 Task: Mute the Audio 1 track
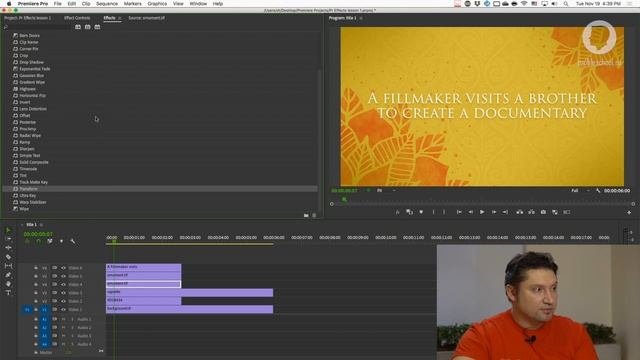[63, 319]
